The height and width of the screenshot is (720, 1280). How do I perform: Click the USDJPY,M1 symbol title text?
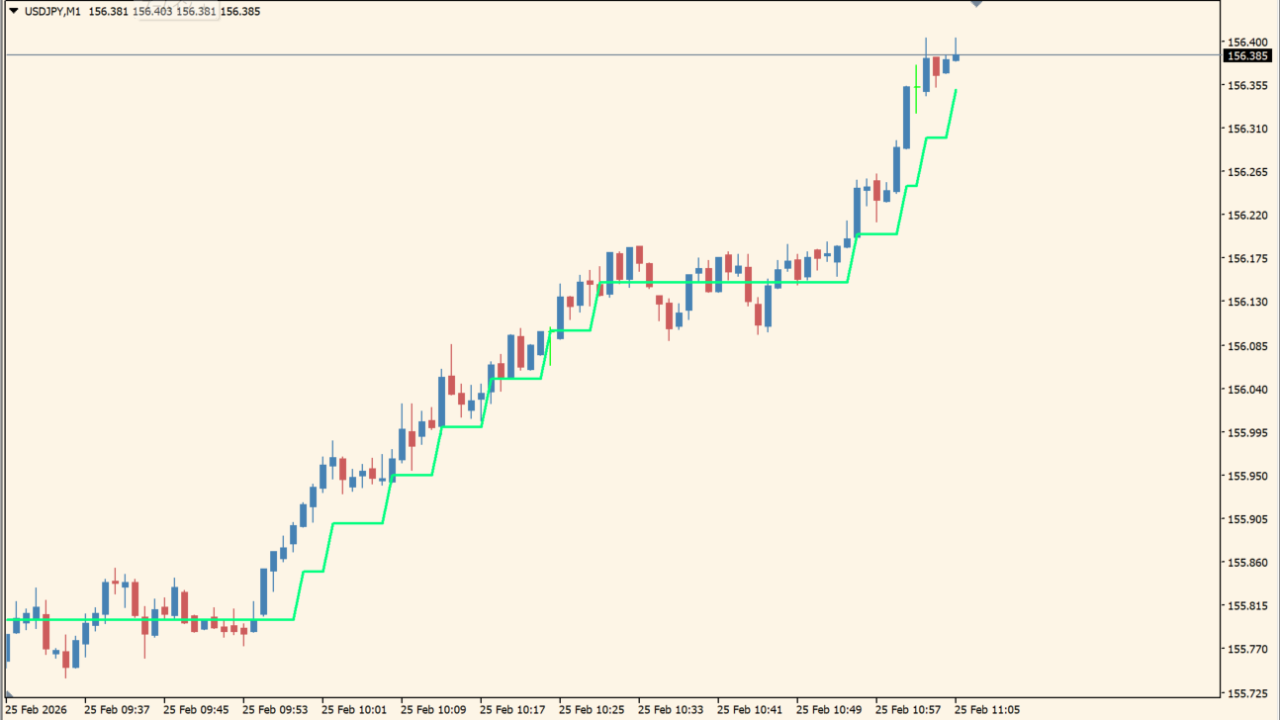coord(52,12)
